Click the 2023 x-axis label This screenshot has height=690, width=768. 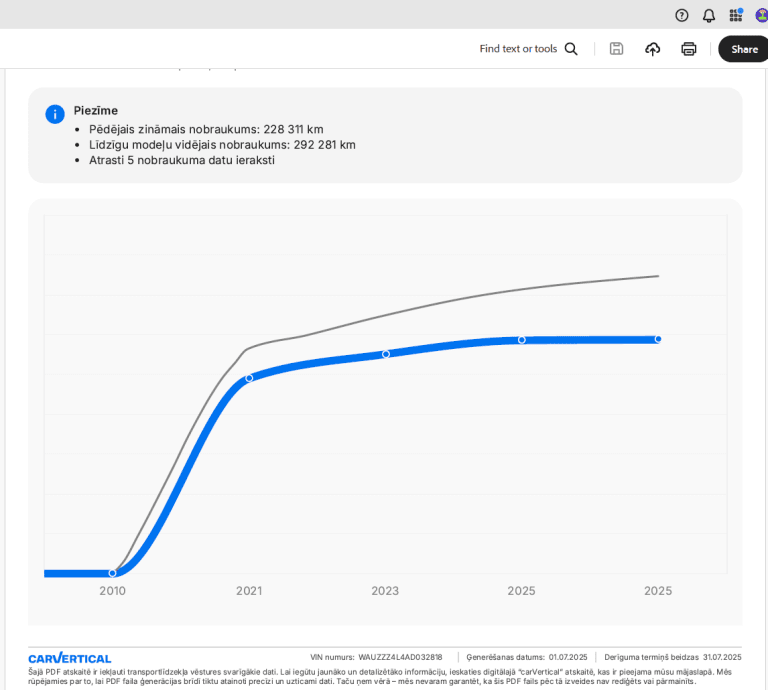pos(385,591)
